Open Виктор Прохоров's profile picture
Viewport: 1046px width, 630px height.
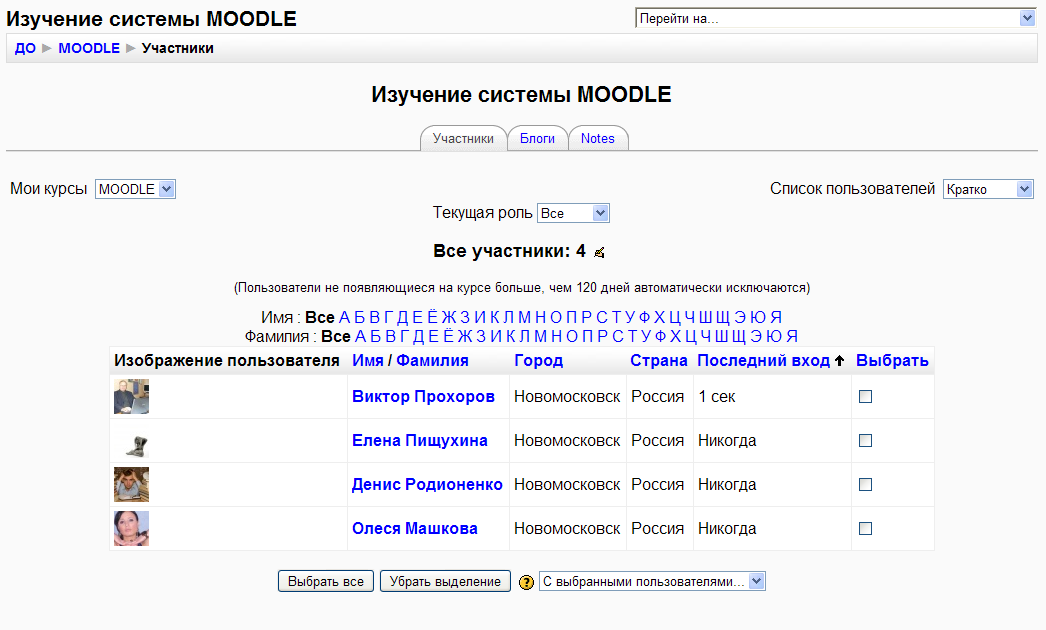[131, 397]
